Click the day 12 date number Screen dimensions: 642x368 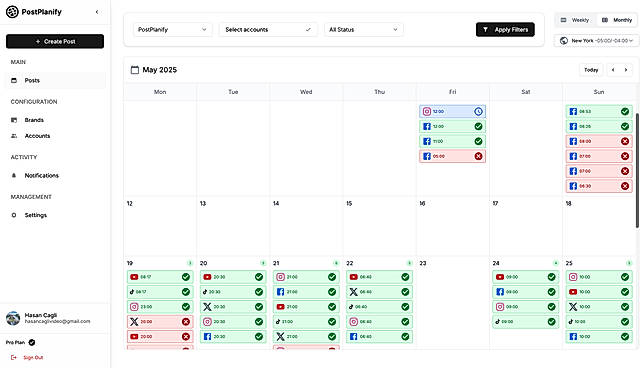130,203
